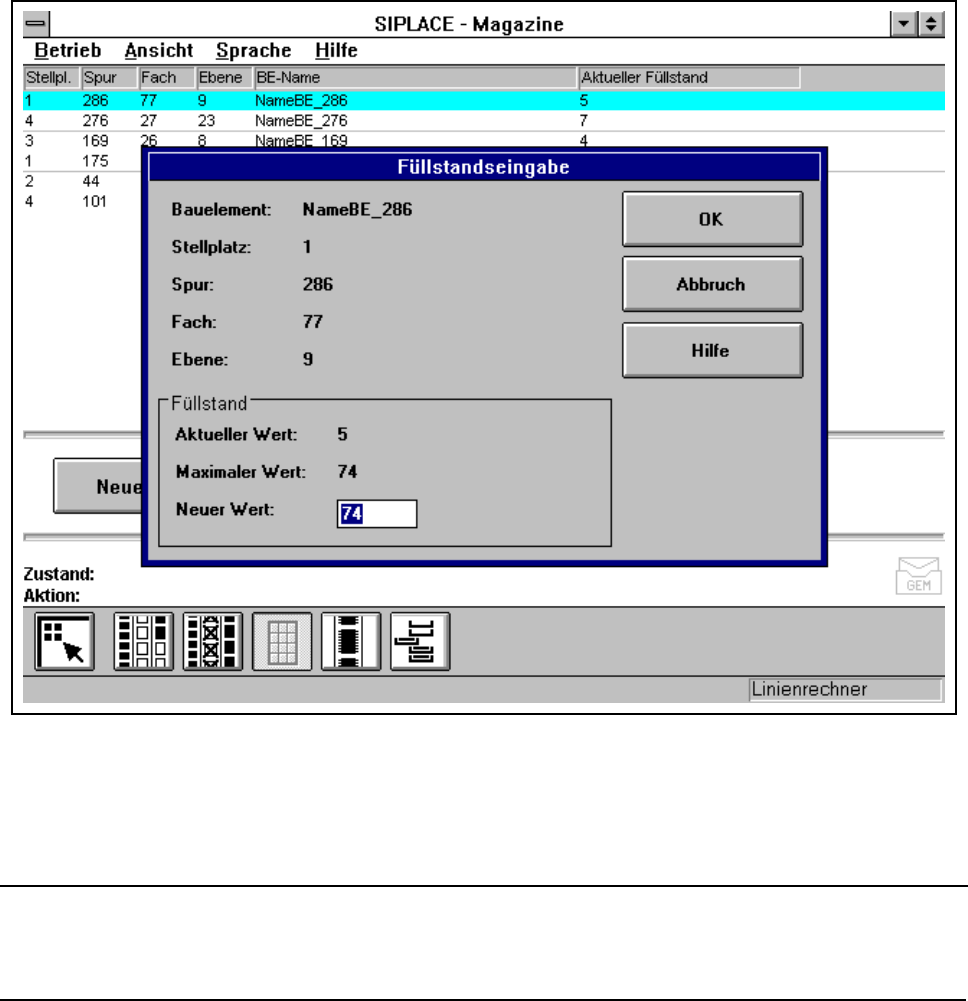
Task: Click the Aktueller Wert value 5
Action: (342, 434)
